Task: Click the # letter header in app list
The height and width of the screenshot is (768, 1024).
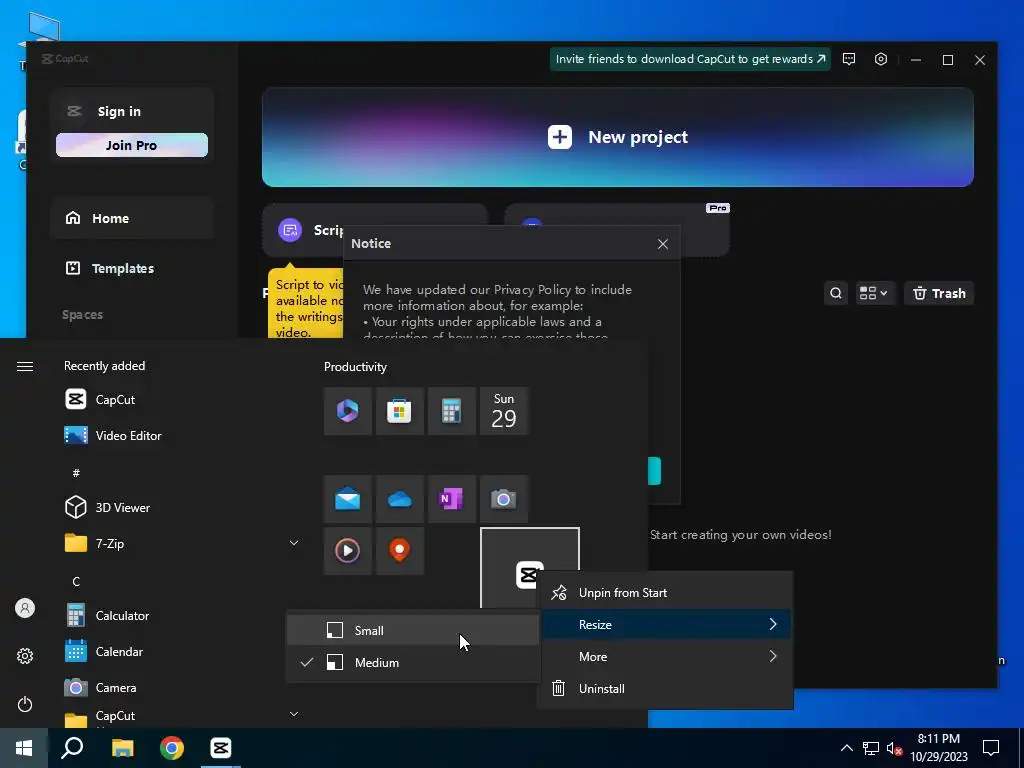Action: click(x=76, y=472)
